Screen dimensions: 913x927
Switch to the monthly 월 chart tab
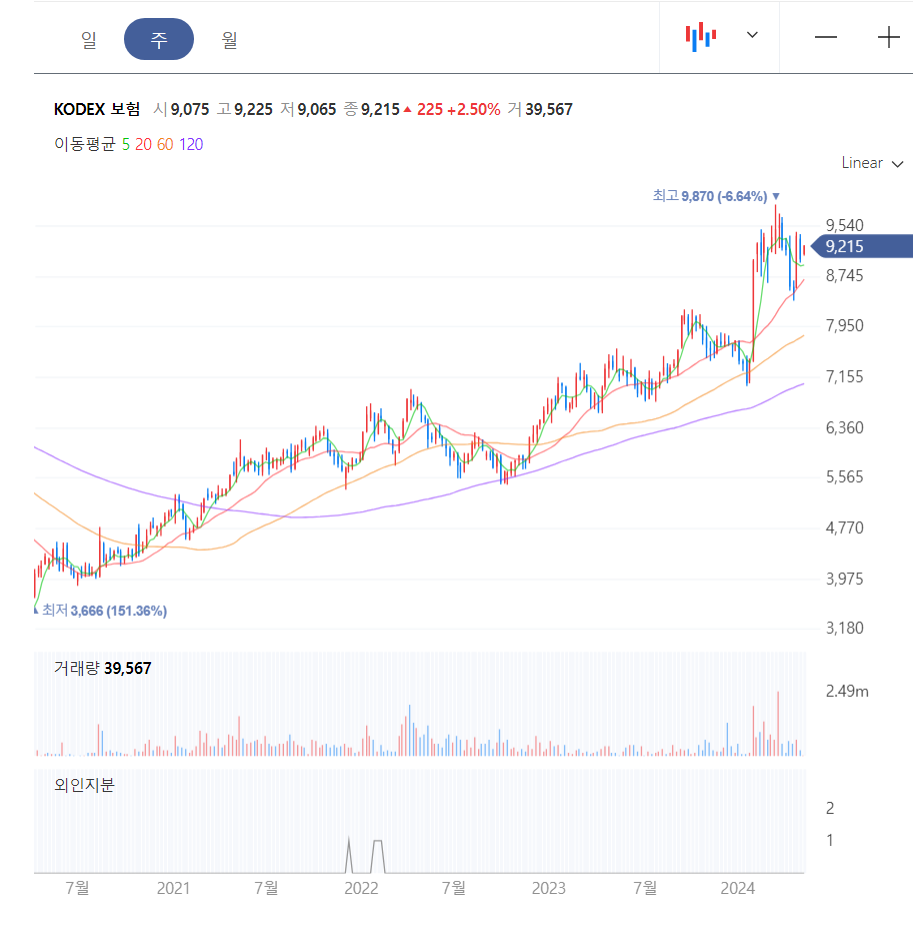[229, 39]
